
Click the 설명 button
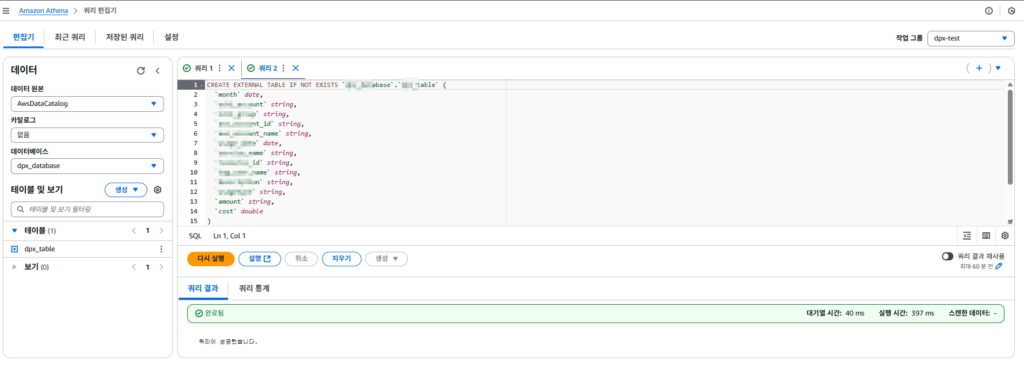point(259,258)
